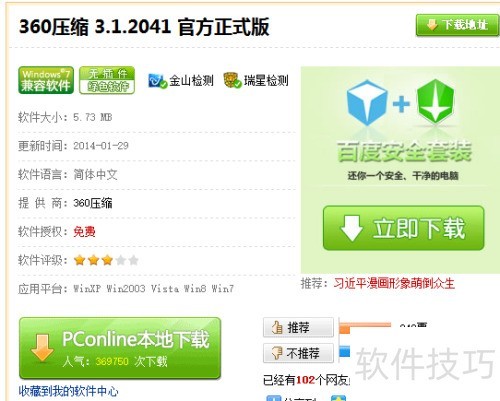The height and width of the screenshot is (401, 500).
Task: Open the 习近平漫画形象萌倒众生 recommended link
Action: [x=394, y=284]
